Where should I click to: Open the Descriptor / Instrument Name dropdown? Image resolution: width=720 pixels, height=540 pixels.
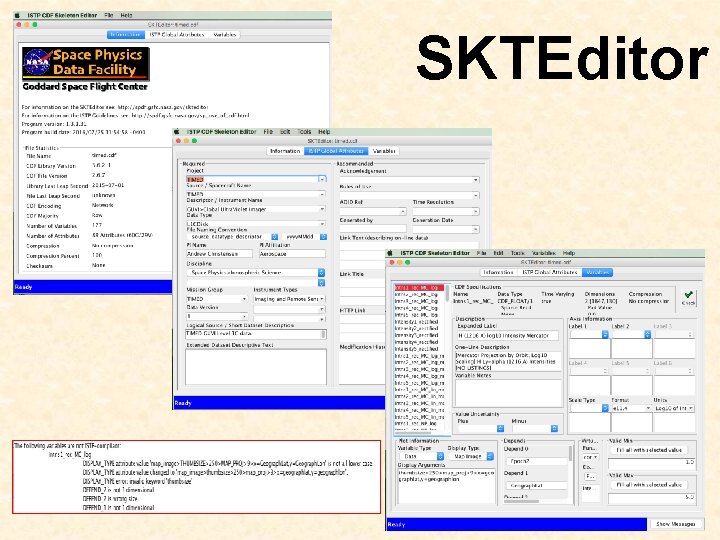(256, 209)
